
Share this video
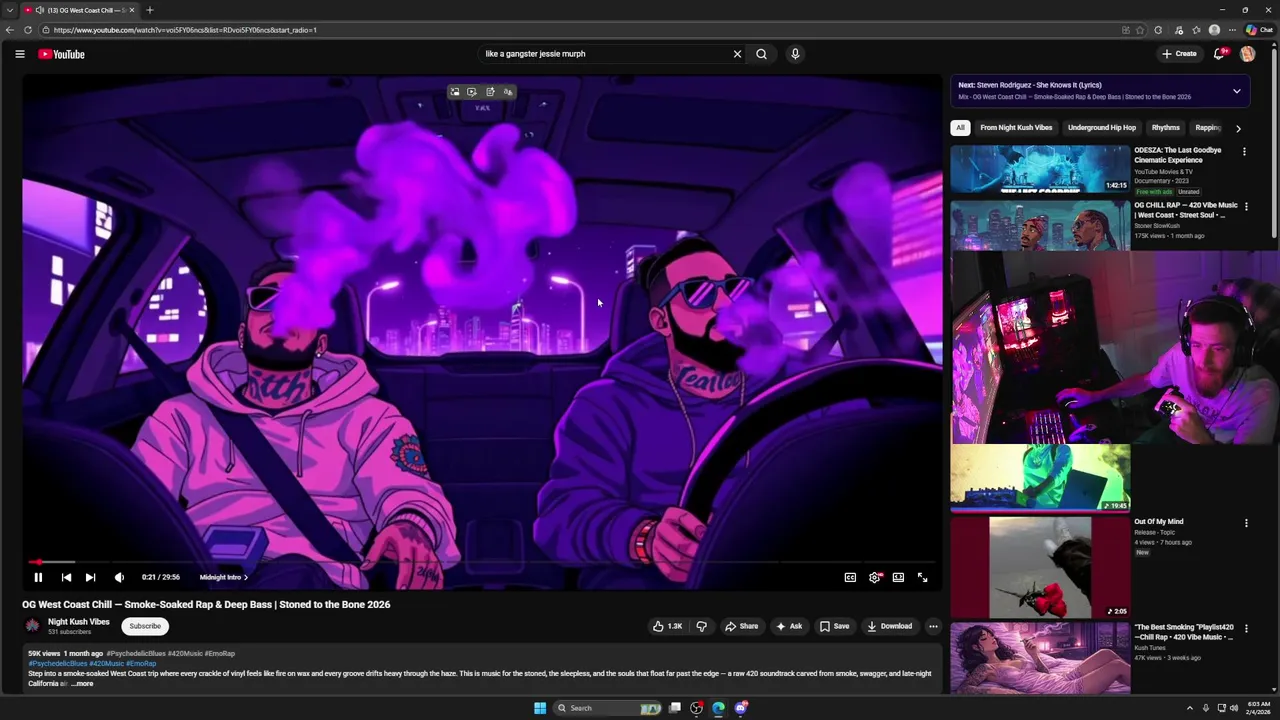(741, 626)
